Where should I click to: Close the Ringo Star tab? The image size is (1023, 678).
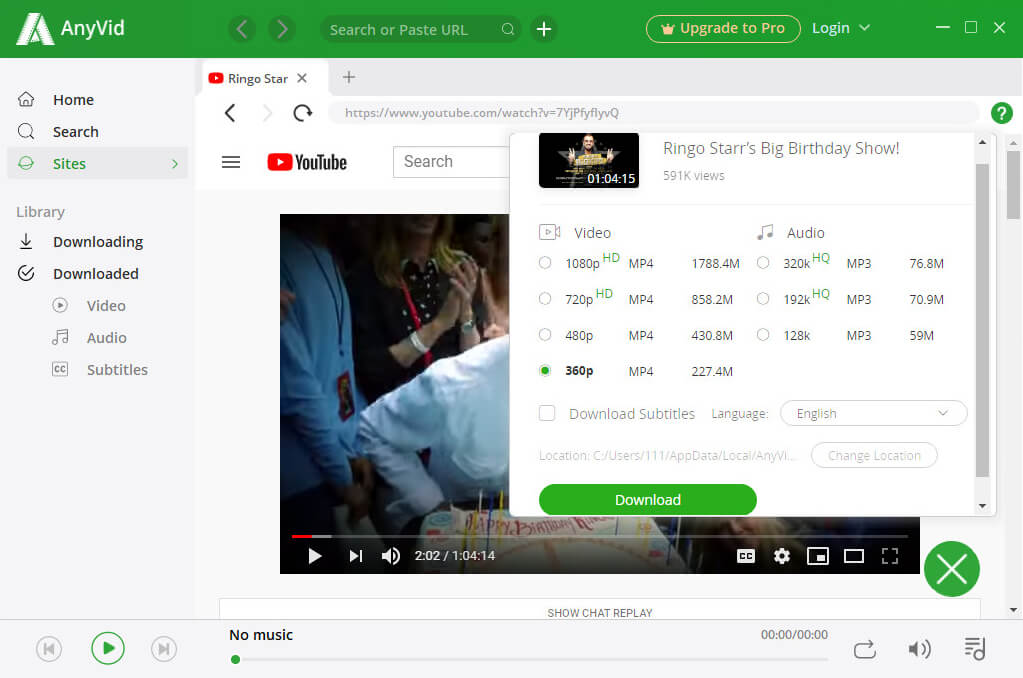pyautogui.click(x=301, y=78)
